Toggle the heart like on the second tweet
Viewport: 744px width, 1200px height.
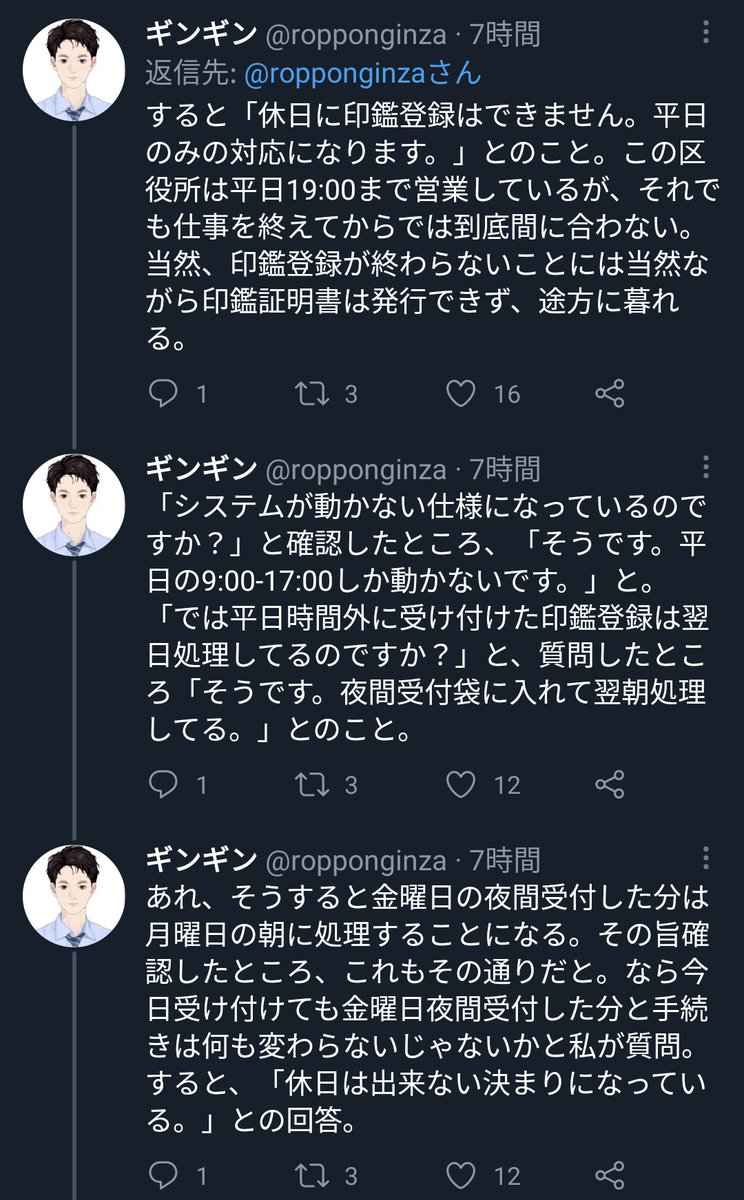tap(464, 787)
